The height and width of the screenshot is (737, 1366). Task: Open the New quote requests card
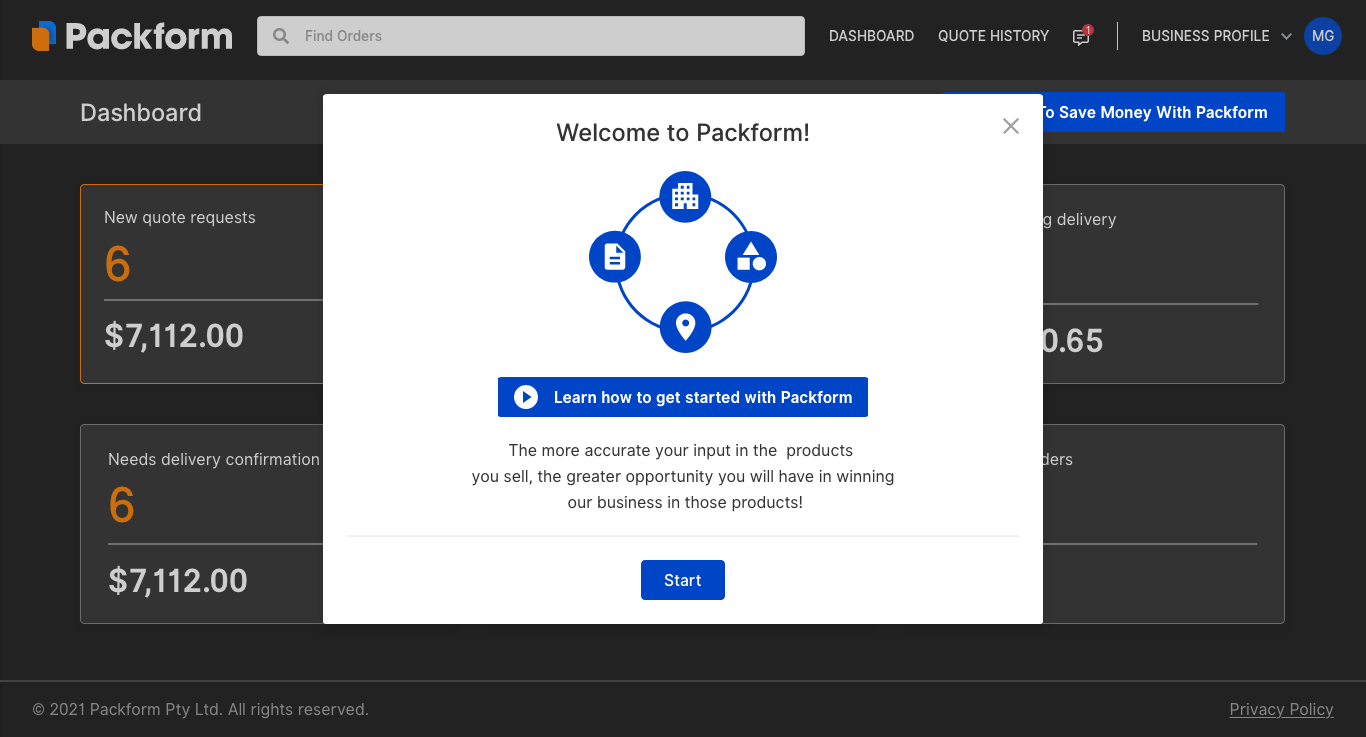click(202, 283)
